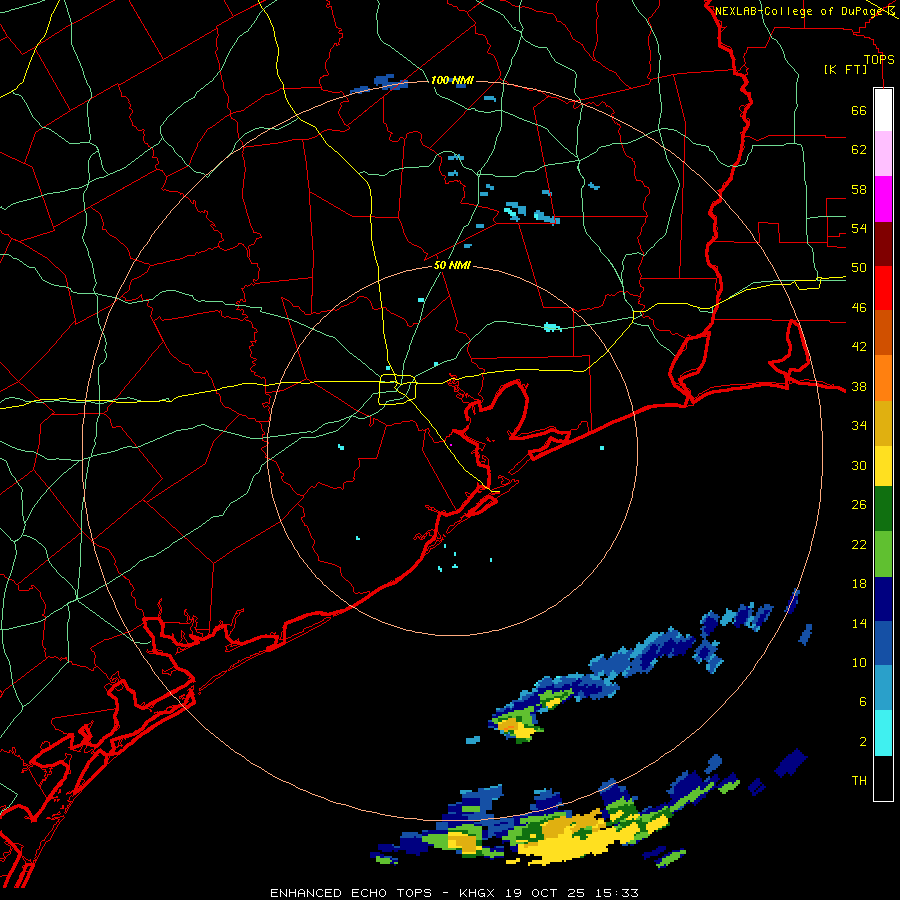Click the '66' scale label
Image resolution: width=900 pixels, height=900 pixels.
[859, 110]
